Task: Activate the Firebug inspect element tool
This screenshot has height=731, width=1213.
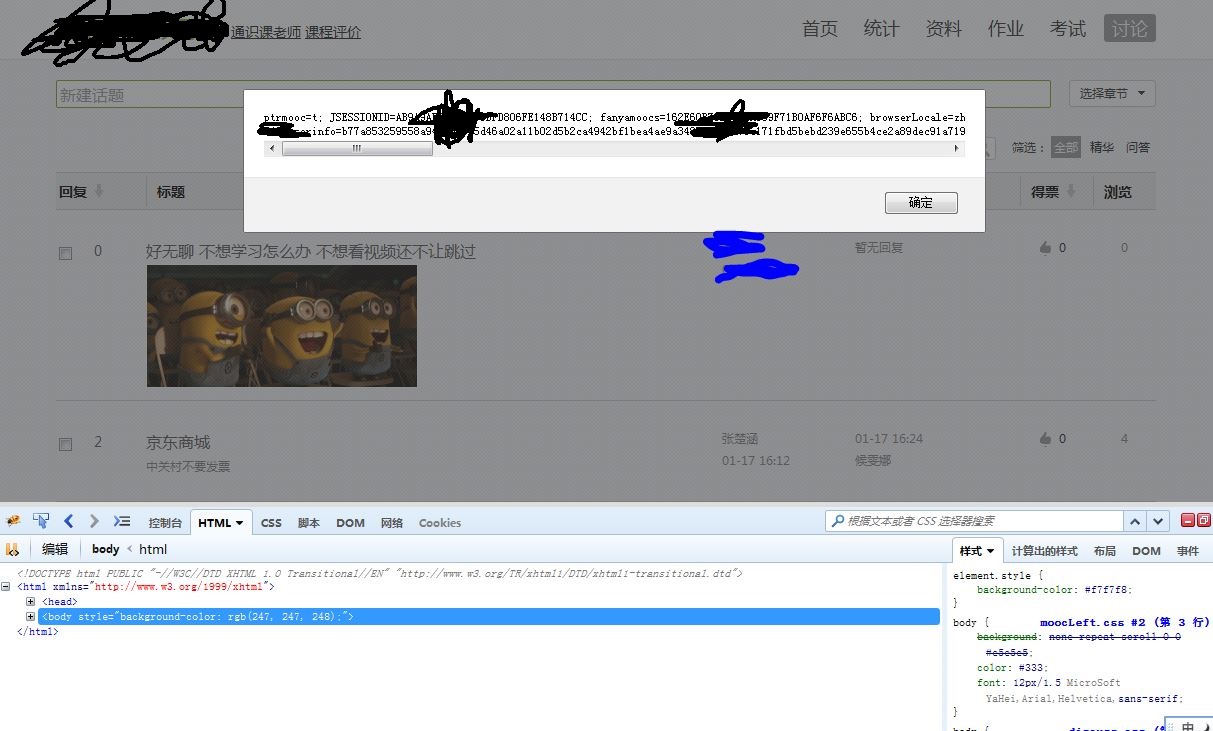Action: [x=41, y=521]
